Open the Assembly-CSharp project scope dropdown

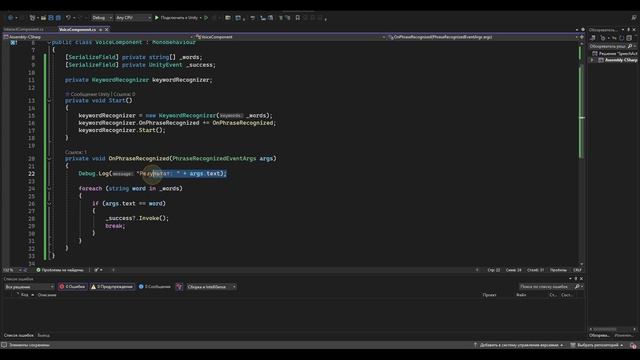click(x=98, y=37)
